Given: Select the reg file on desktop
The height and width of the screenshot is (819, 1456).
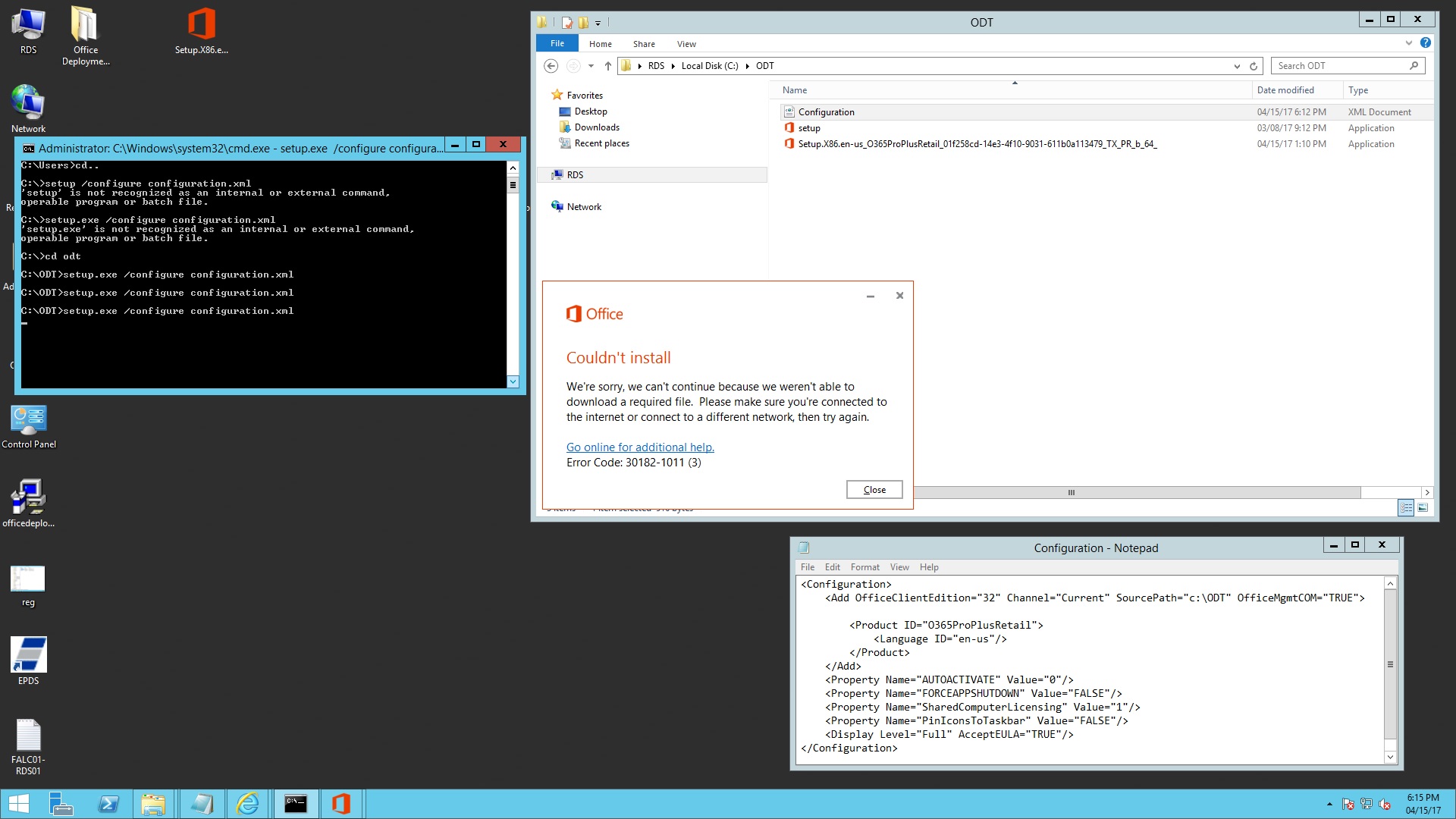Looking at the screenshot, I should 28,585.
